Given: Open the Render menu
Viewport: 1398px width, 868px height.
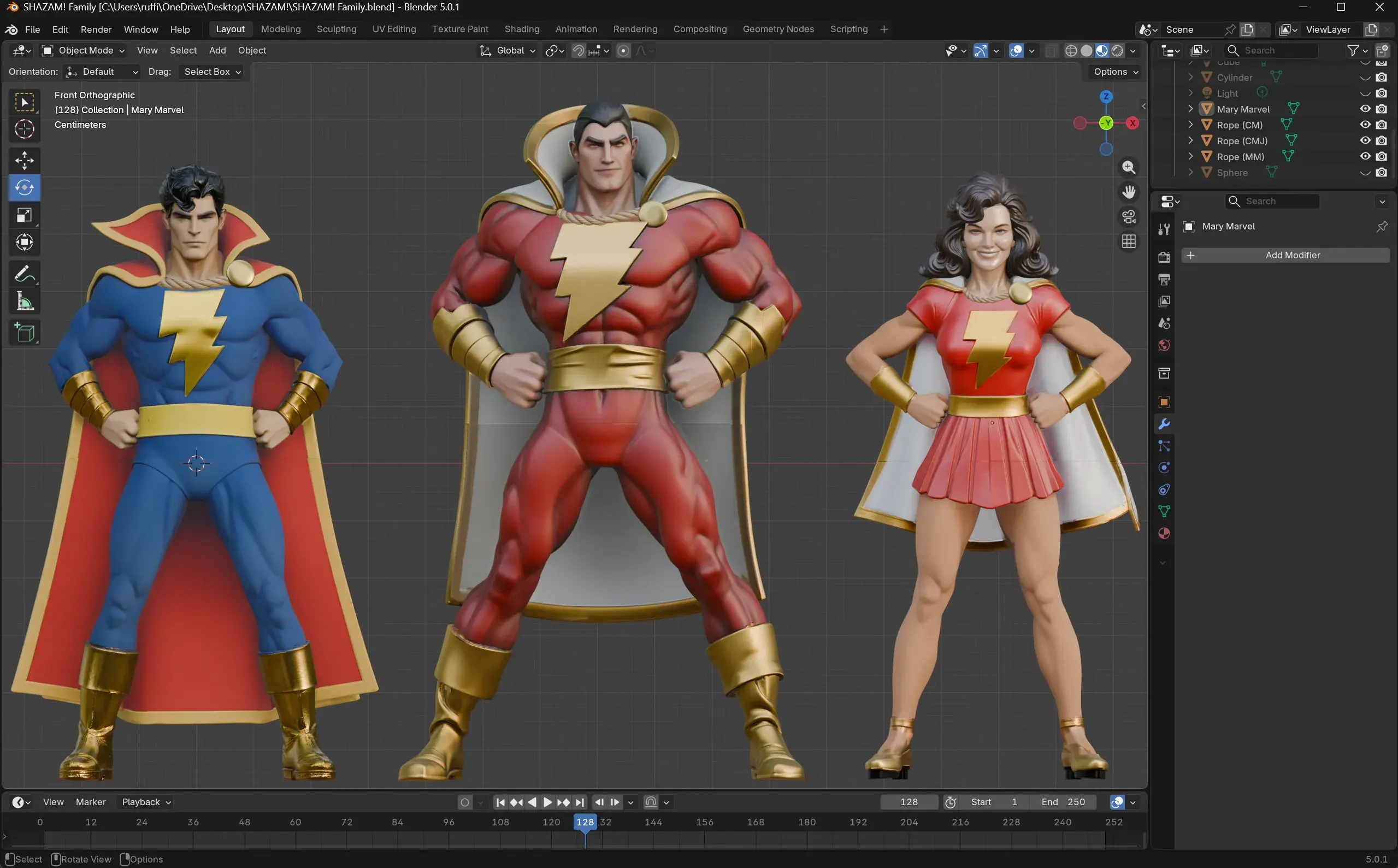Looking at the screenshot, I should point(96,29).
